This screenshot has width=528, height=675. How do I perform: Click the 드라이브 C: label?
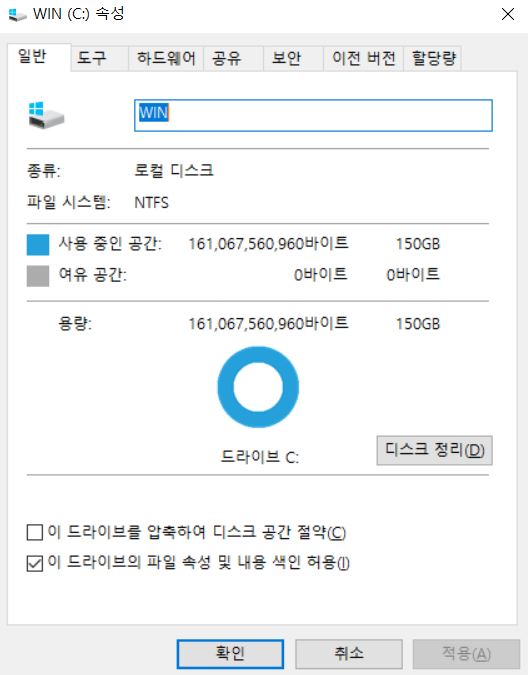(259, 456)
